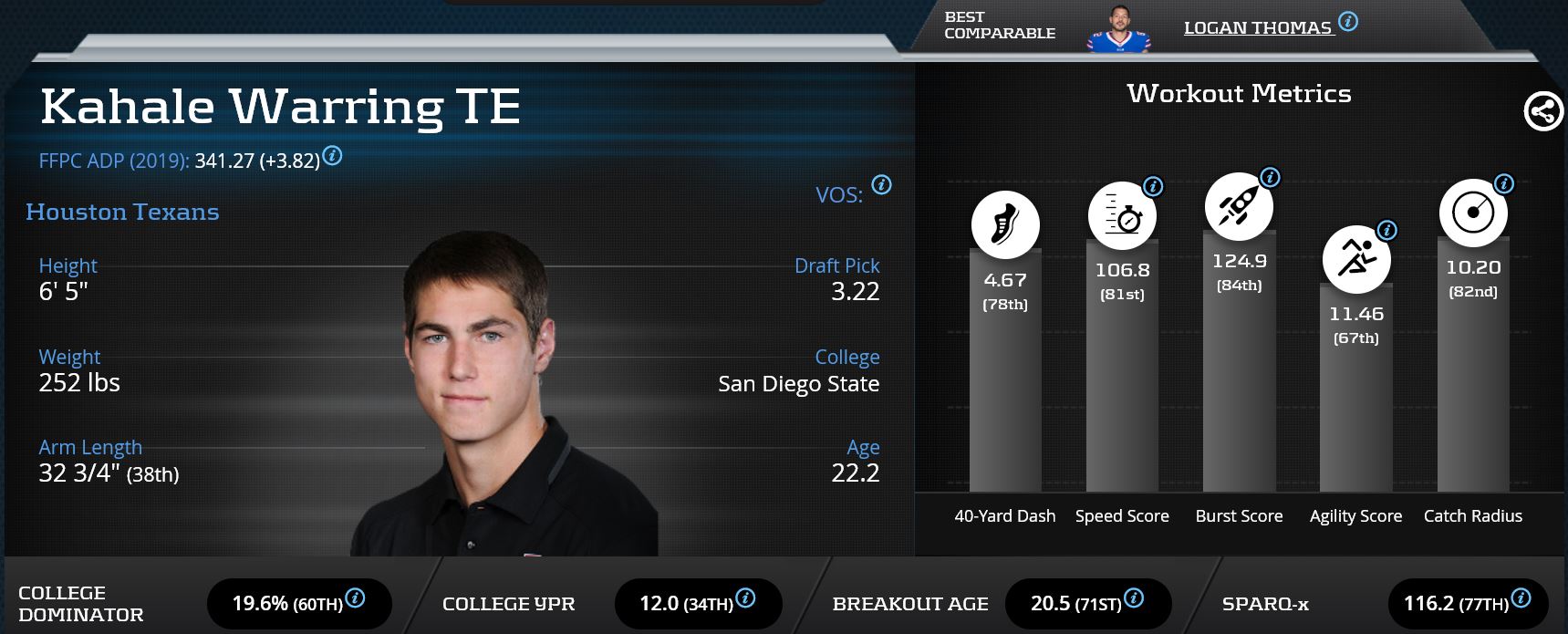Click info badge on Burst Score icon
Viewport: 1568px width, 634px height.
click(1270, 177)
